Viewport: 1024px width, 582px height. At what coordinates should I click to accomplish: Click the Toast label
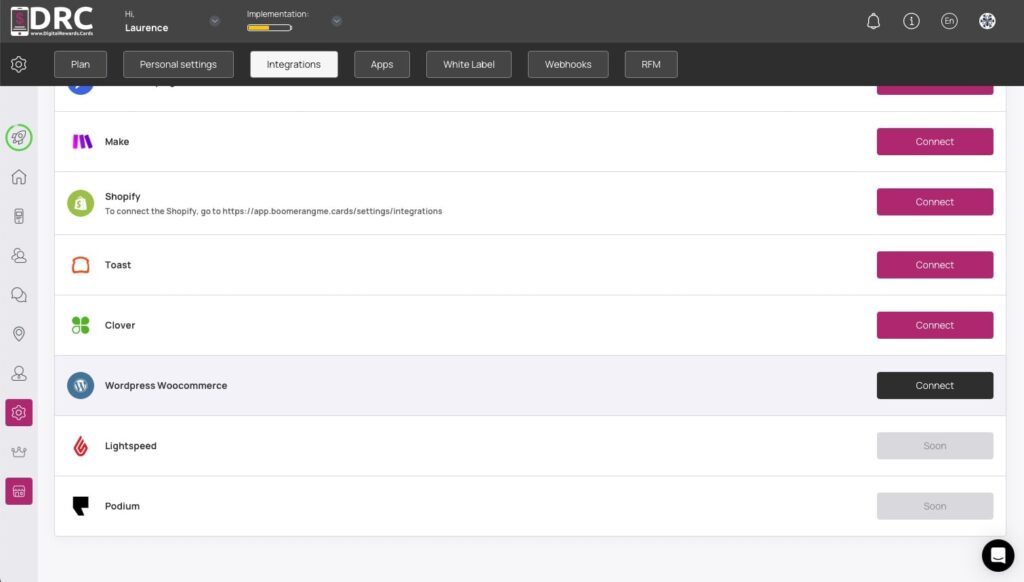pyautogui.click(x=118, y=265)
